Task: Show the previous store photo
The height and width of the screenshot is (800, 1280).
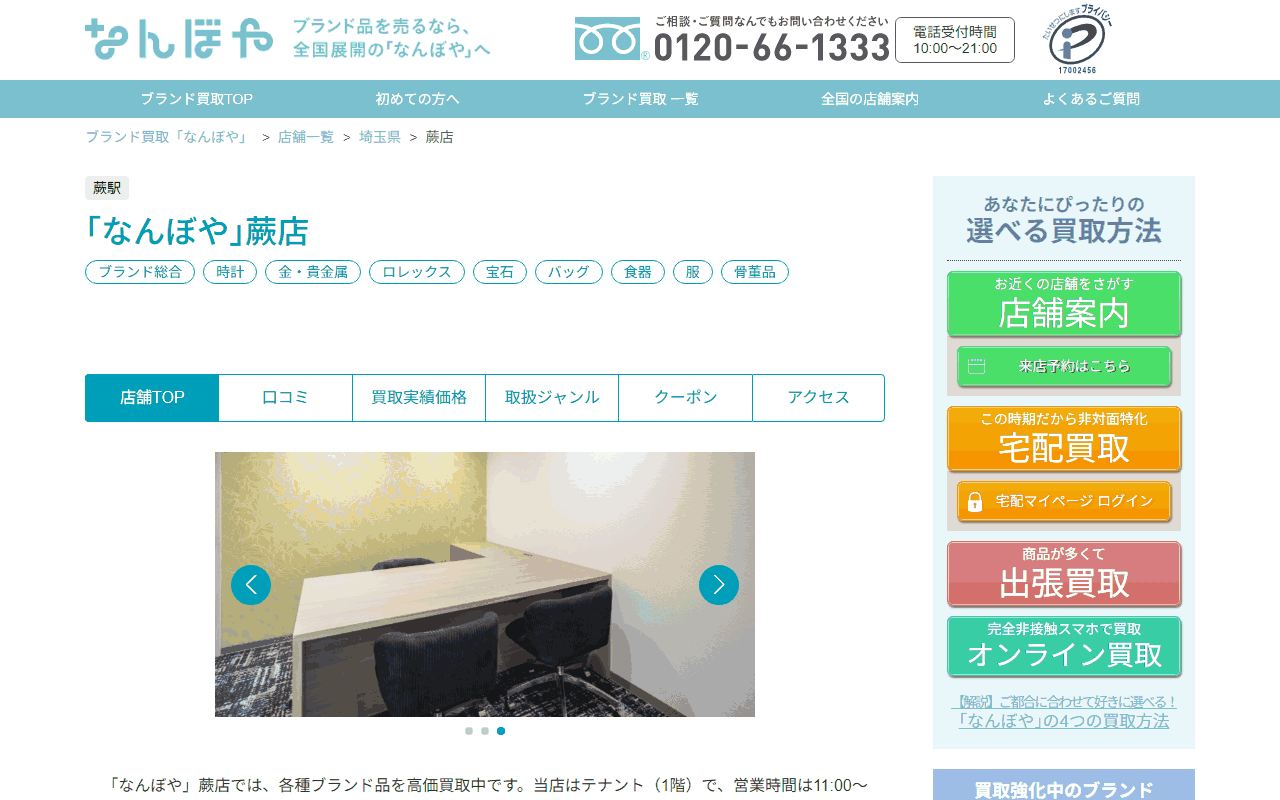Action: pyautogui.click(x=251, y=585)
